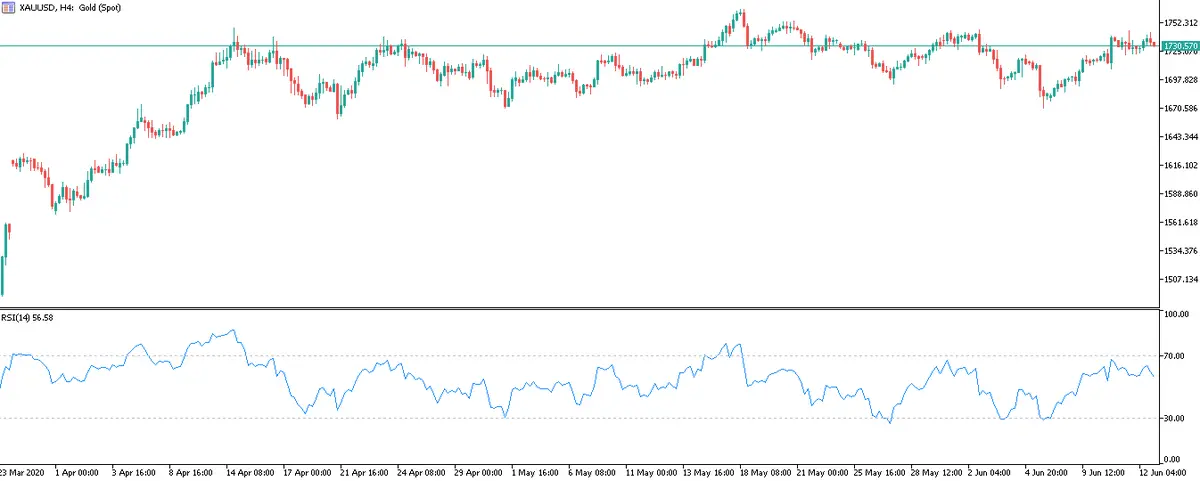Click the chart window icon beside XAUUSD
The width and height of the screenshot is (1200, 481).
click(x=10, y=7)
